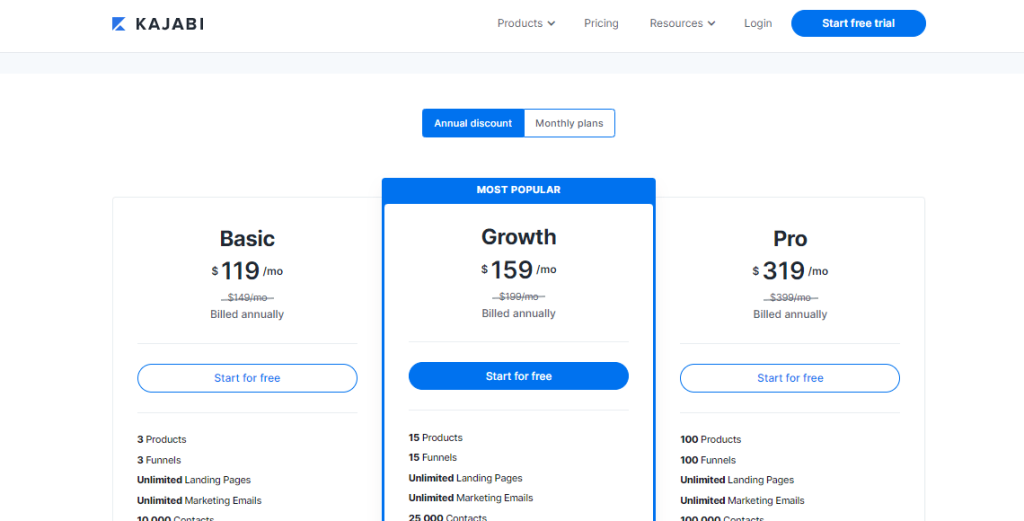The width and height of the screenshot is (1024, 521).
Task: Click Growth plan's Unlimited Landing Pages
Action: tap(466, 478)
